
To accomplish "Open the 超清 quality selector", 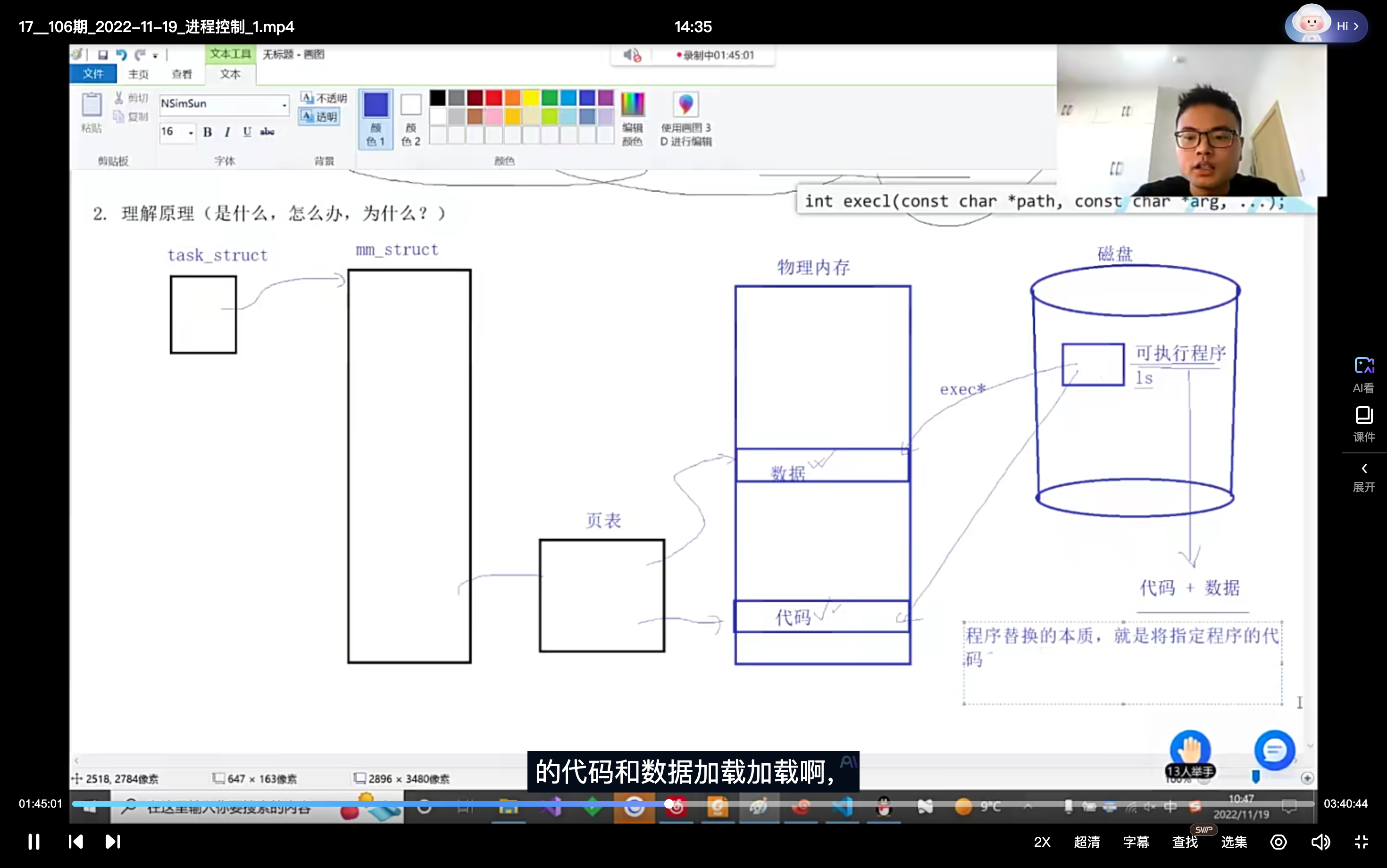I will pos(1087,842).
